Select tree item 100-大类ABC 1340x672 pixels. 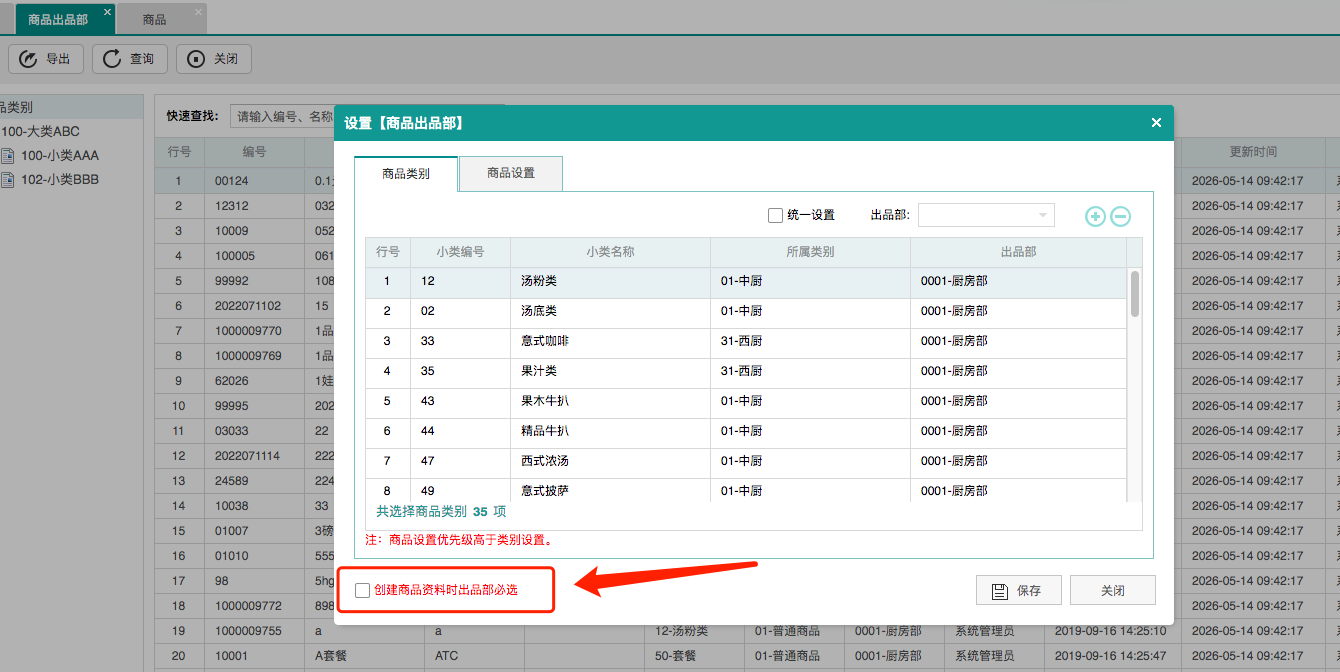pos(40,131)
